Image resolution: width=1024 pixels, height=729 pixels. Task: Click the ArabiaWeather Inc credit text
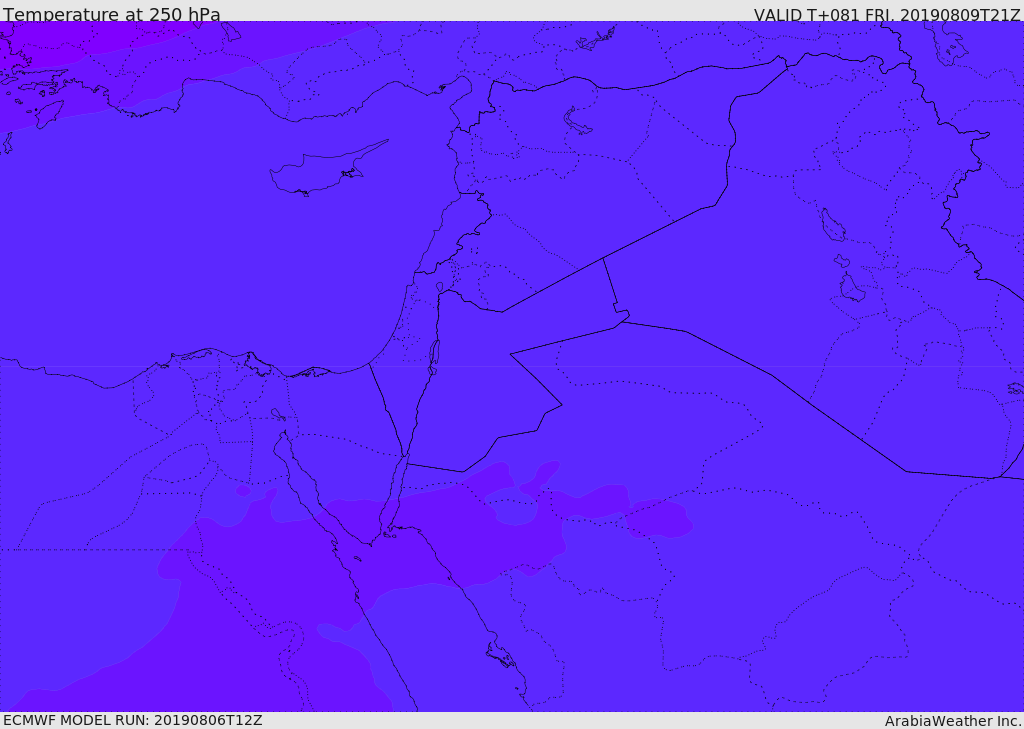click(952, 721)
